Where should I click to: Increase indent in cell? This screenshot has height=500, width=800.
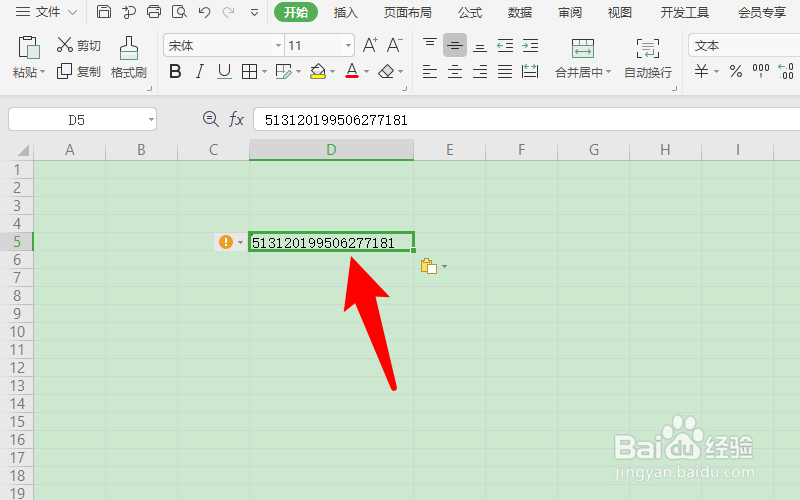[530, 46]
